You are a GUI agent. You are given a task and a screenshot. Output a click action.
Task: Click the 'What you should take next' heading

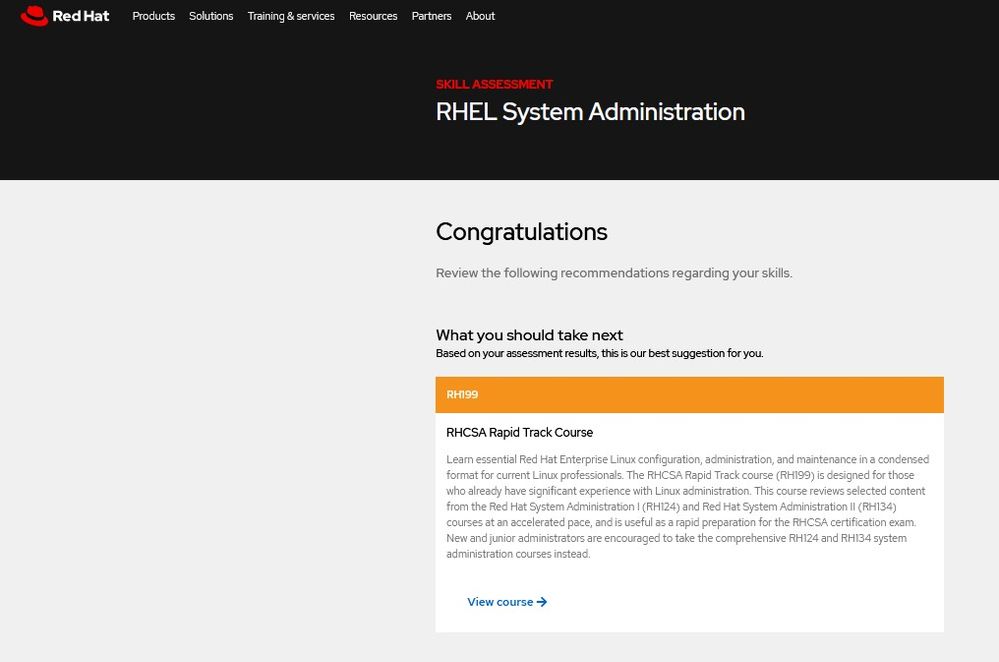point(529,335)
